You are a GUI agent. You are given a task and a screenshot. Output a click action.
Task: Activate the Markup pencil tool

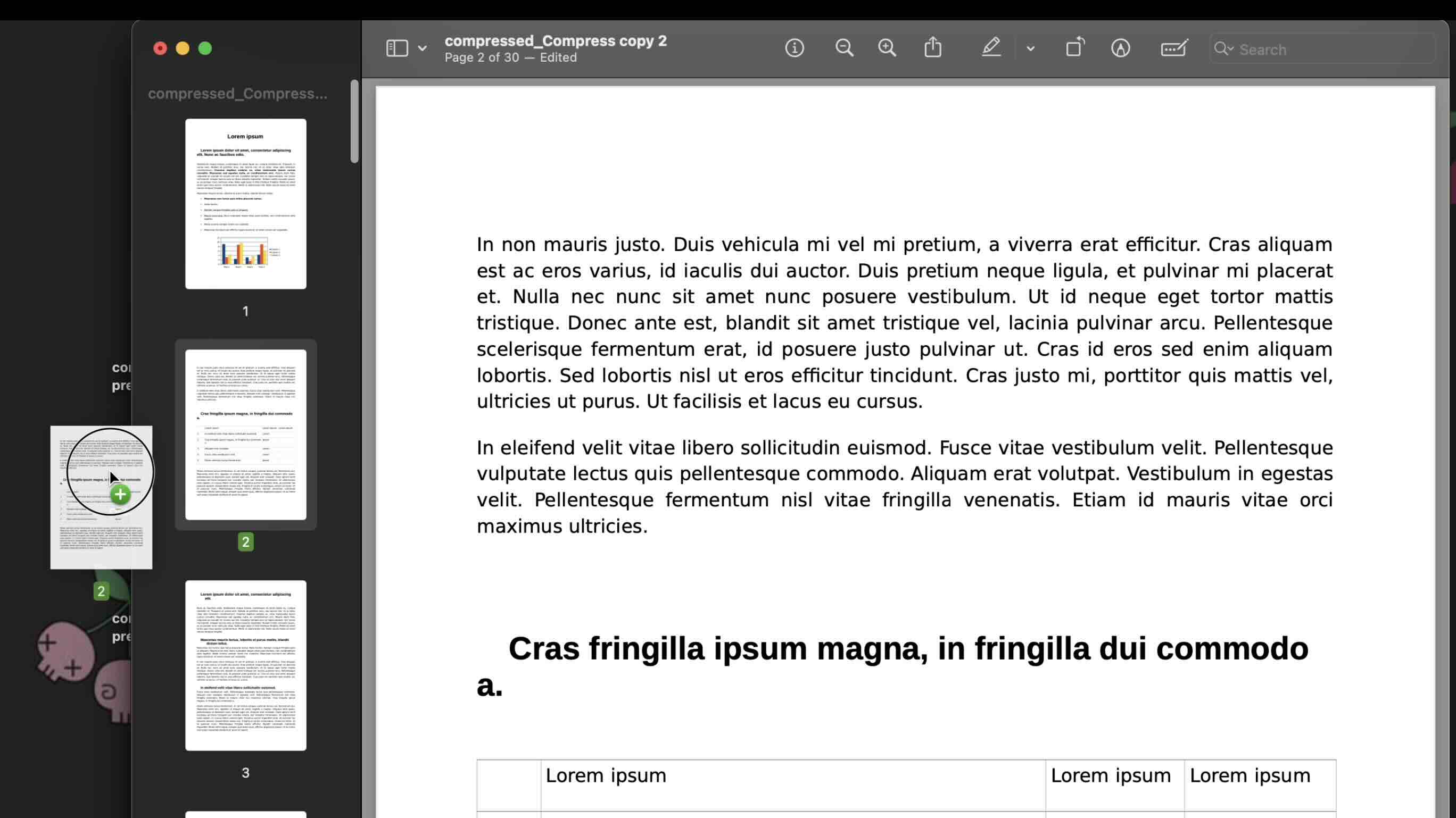(x=991, y=48)
